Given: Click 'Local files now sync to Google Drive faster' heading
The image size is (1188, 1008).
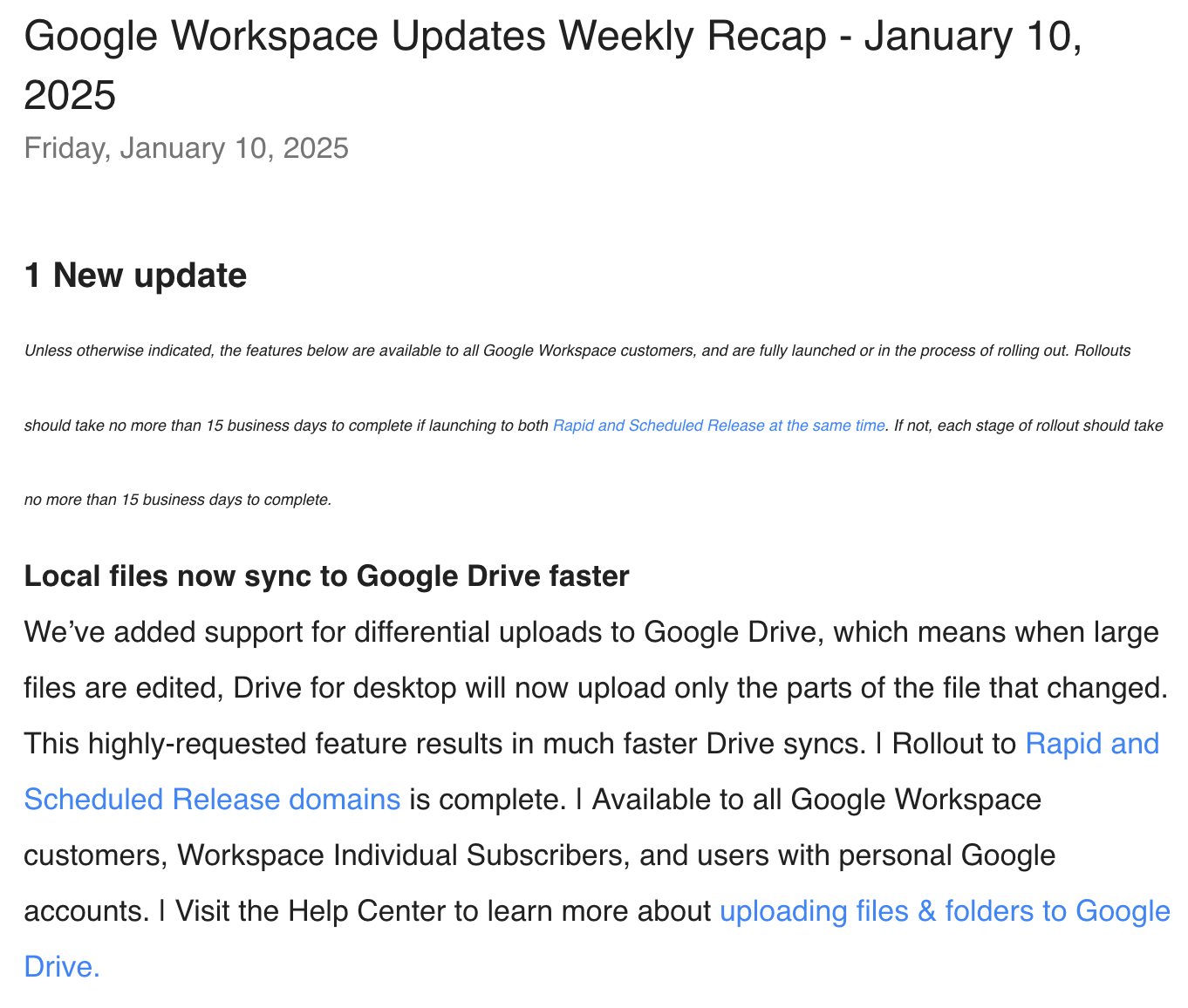Looking at the screenshot, I should coord(326,576).
